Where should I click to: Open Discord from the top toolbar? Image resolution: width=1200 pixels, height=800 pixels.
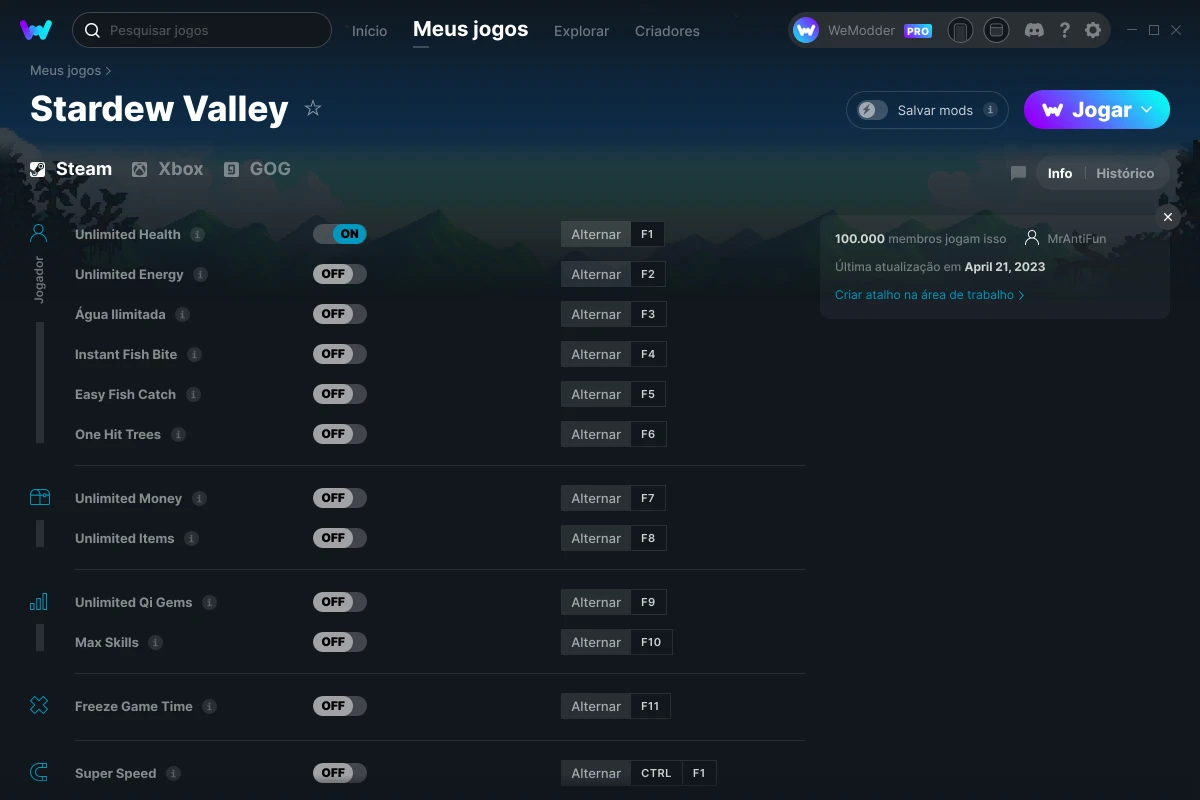point(1034,30)
